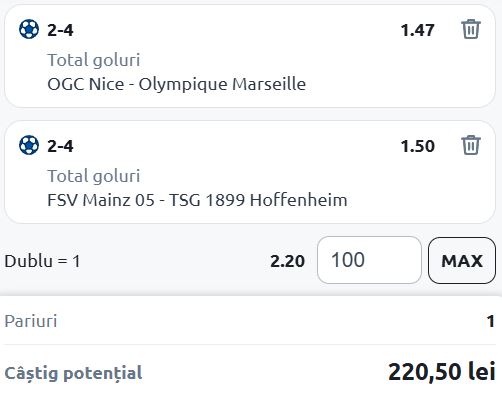Viewport: 502px width, 396px height.
Task: Click the Pariuri count value 1
Action: (491, 321)
